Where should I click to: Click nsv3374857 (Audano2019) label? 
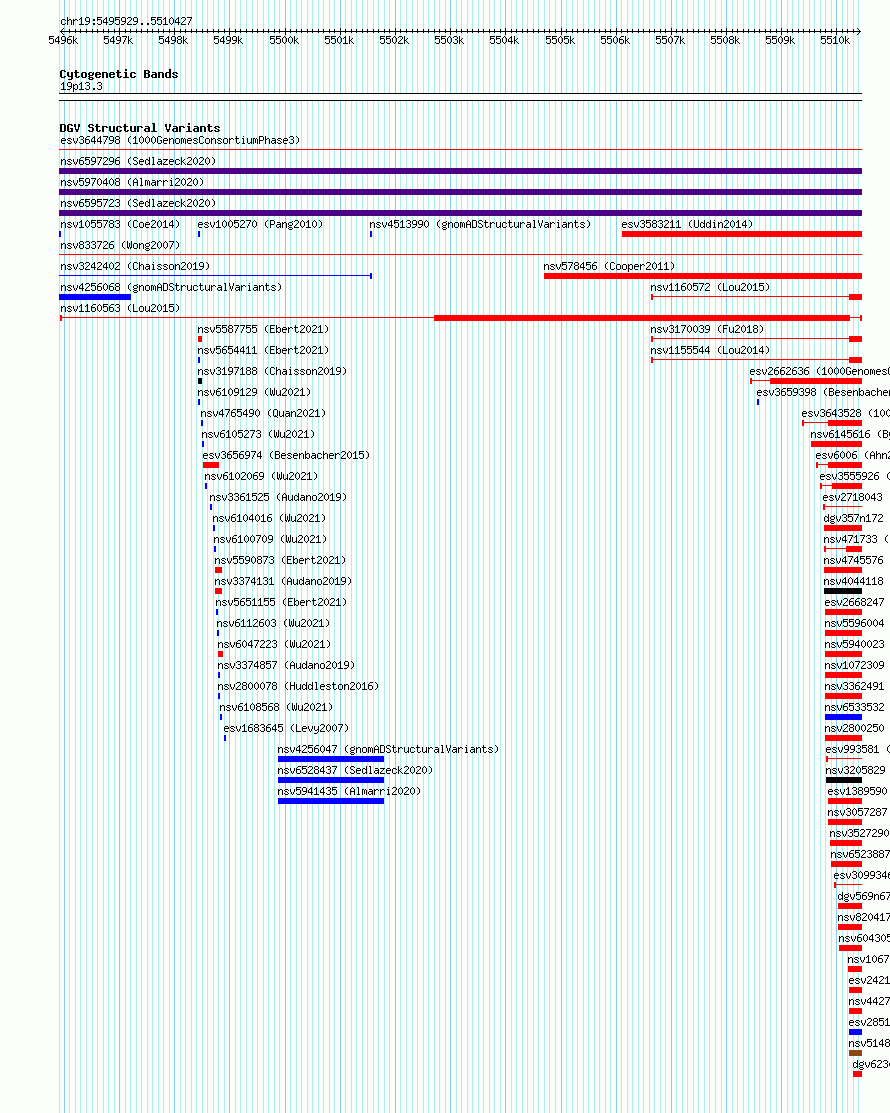pyautogui.click(x=287, y=665)
